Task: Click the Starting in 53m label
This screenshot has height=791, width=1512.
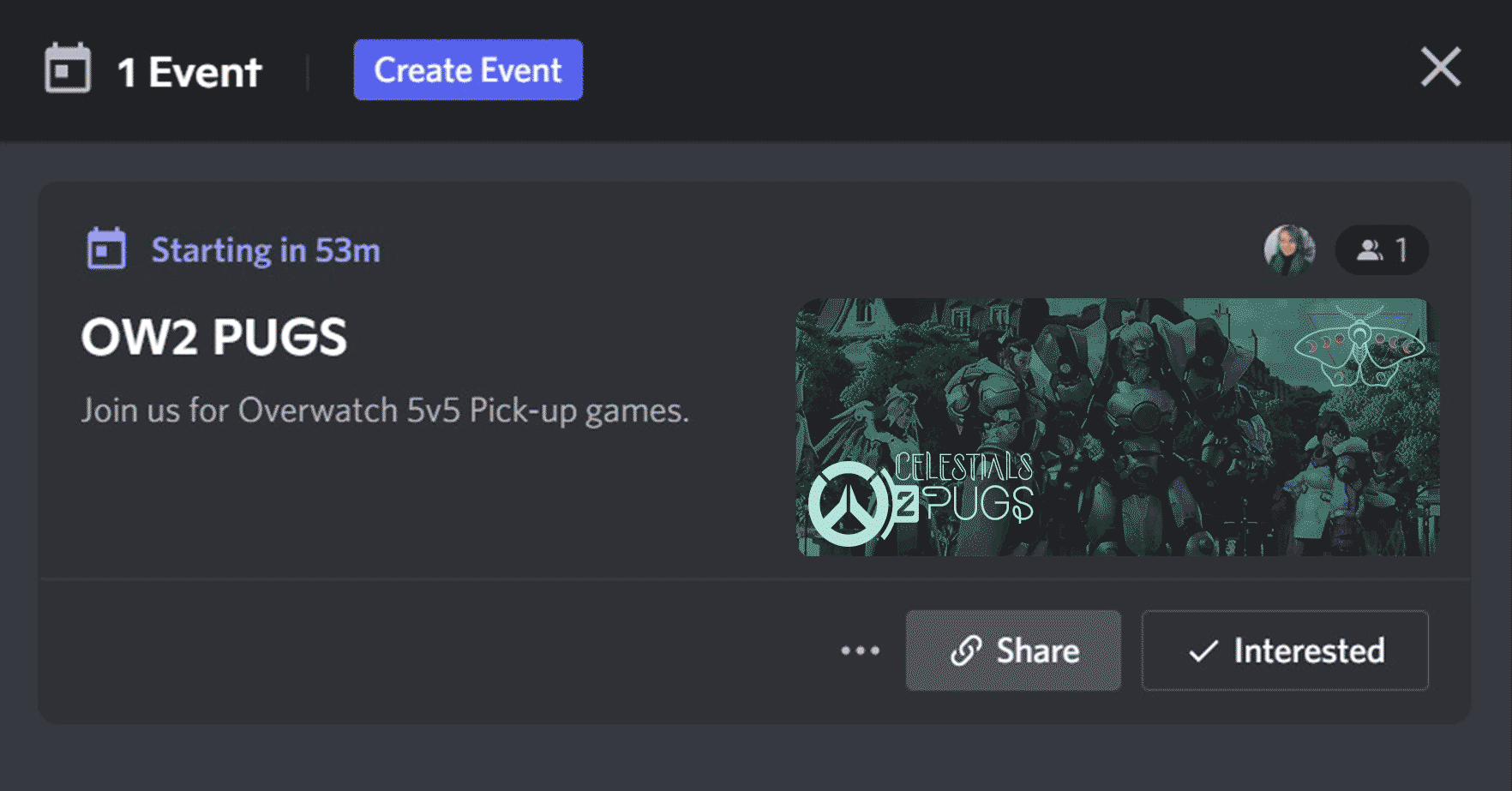Action: tap(266, 250)
